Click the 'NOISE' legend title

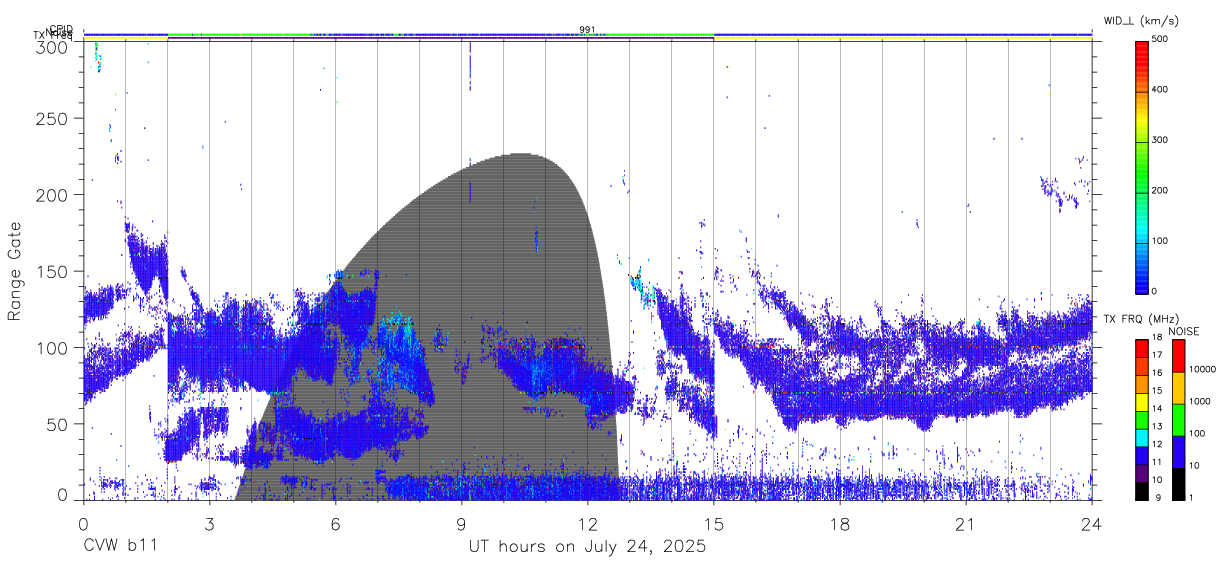pos(1185,331)
